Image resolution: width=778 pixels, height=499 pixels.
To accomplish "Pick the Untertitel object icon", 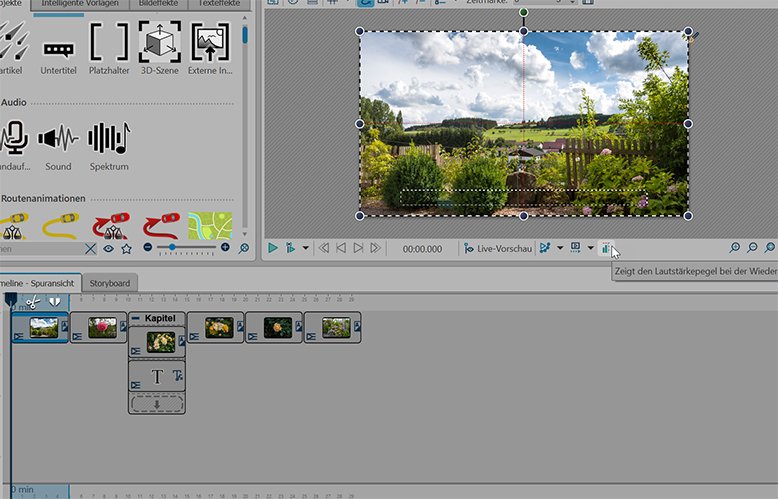I will pos(59,48).
